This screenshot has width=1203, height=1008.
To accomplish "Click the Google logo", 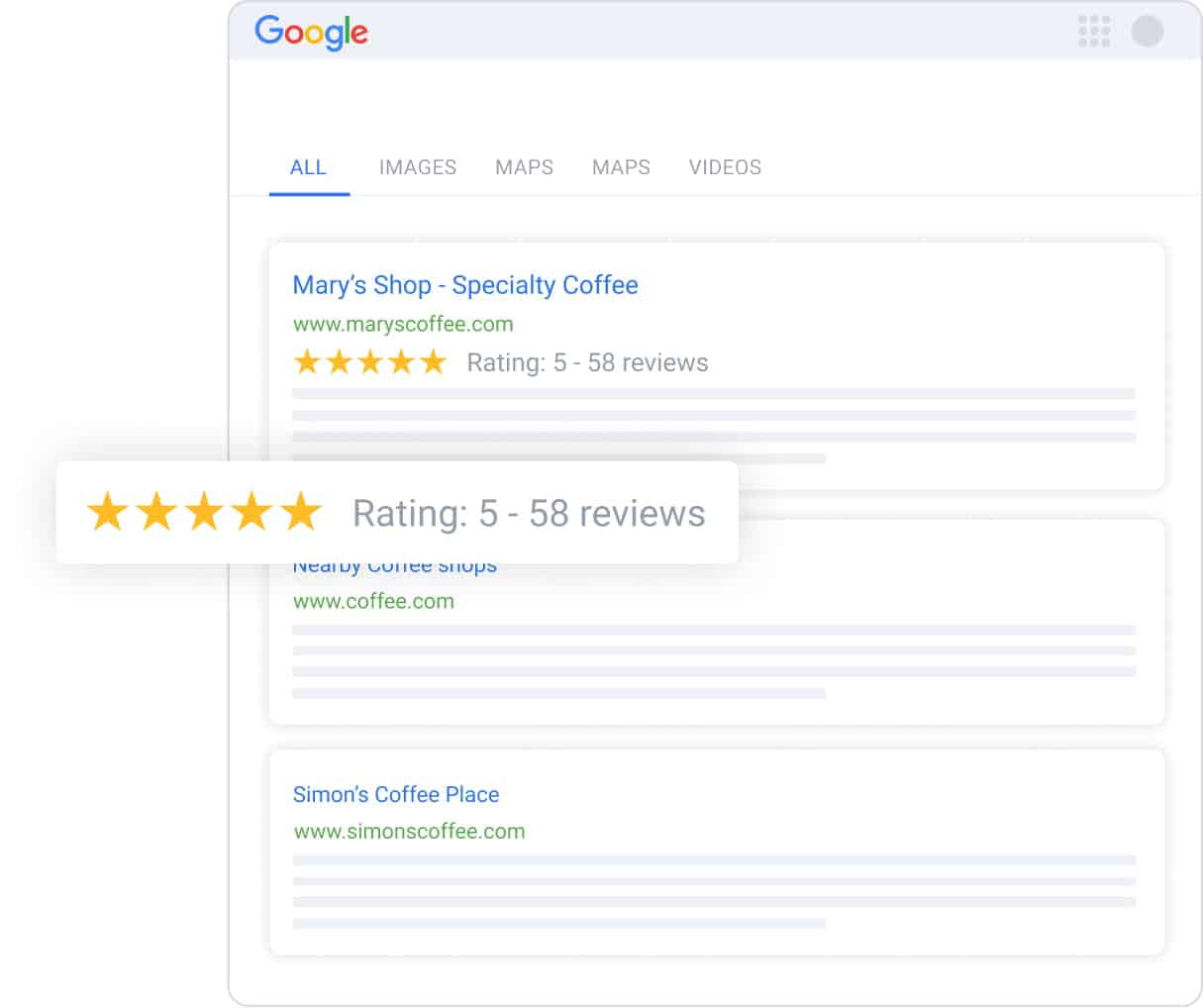I will (311, 33).
